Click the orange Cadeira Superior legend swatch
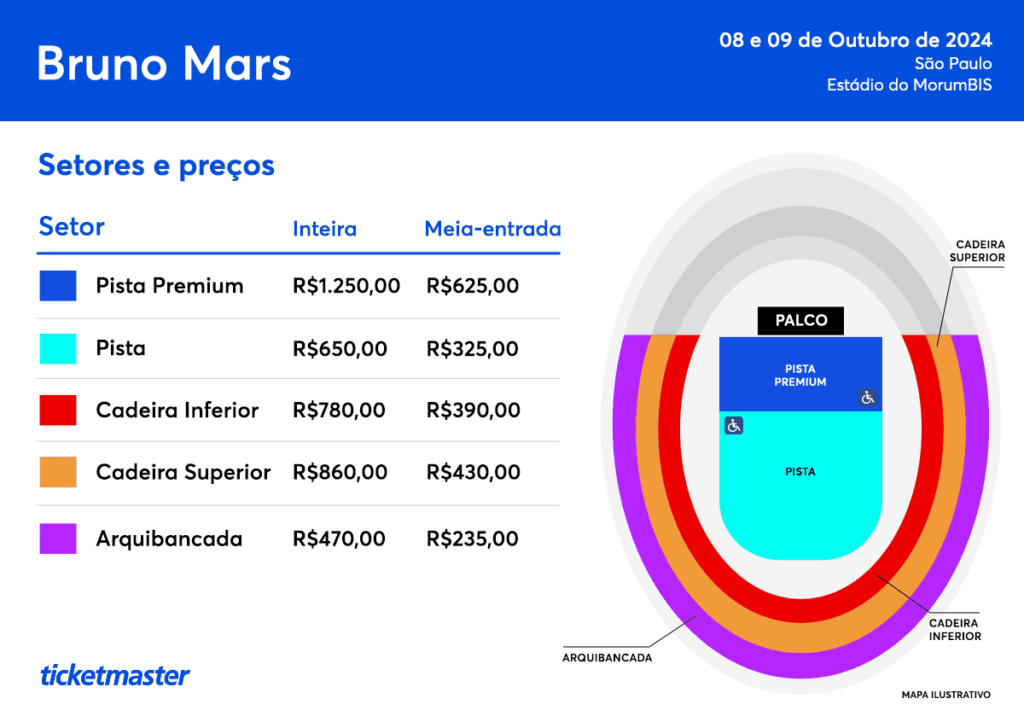Screen dimensions: 1024x722 pos(58,472)
